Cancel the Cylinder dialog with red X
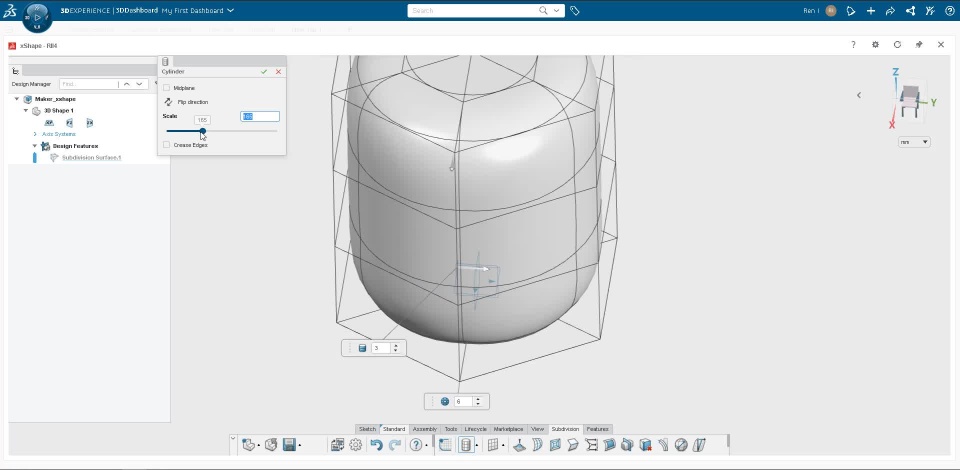960x470 pixels. tap(278, 72)
